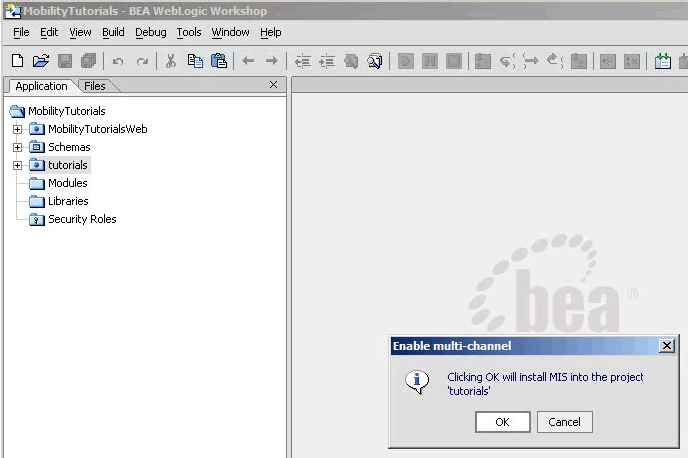Click the Paste clipboard icon

click(x=219, y=61)
